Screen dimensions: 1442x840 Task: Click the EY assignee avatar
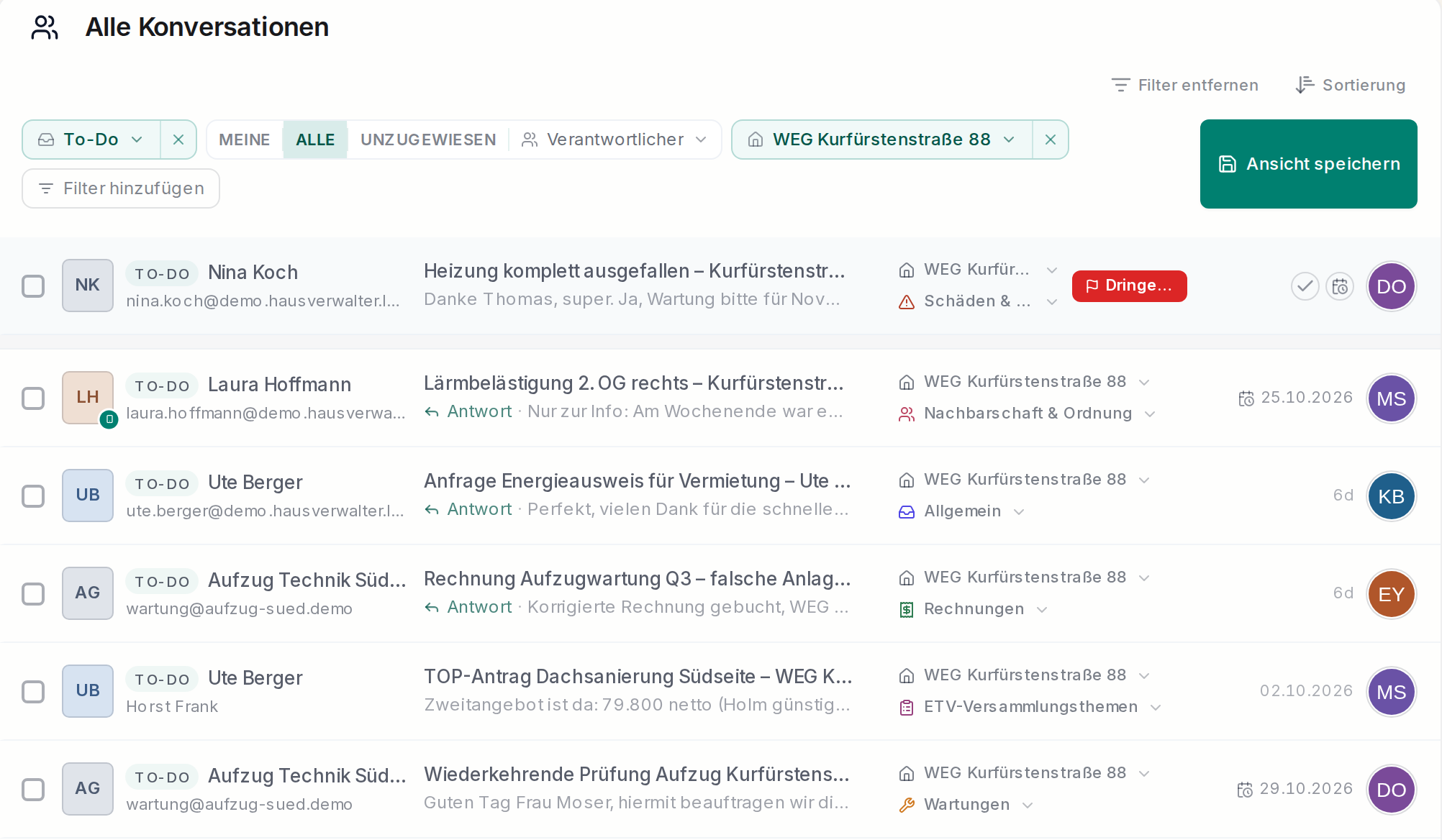[x=1391, y=594]
